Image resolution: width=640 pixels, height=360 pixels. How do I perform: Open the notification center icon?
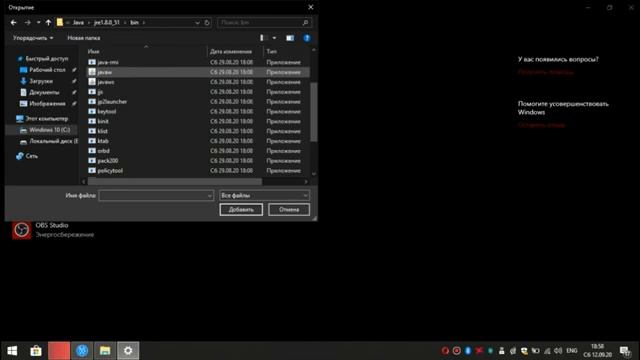[624, 351]
